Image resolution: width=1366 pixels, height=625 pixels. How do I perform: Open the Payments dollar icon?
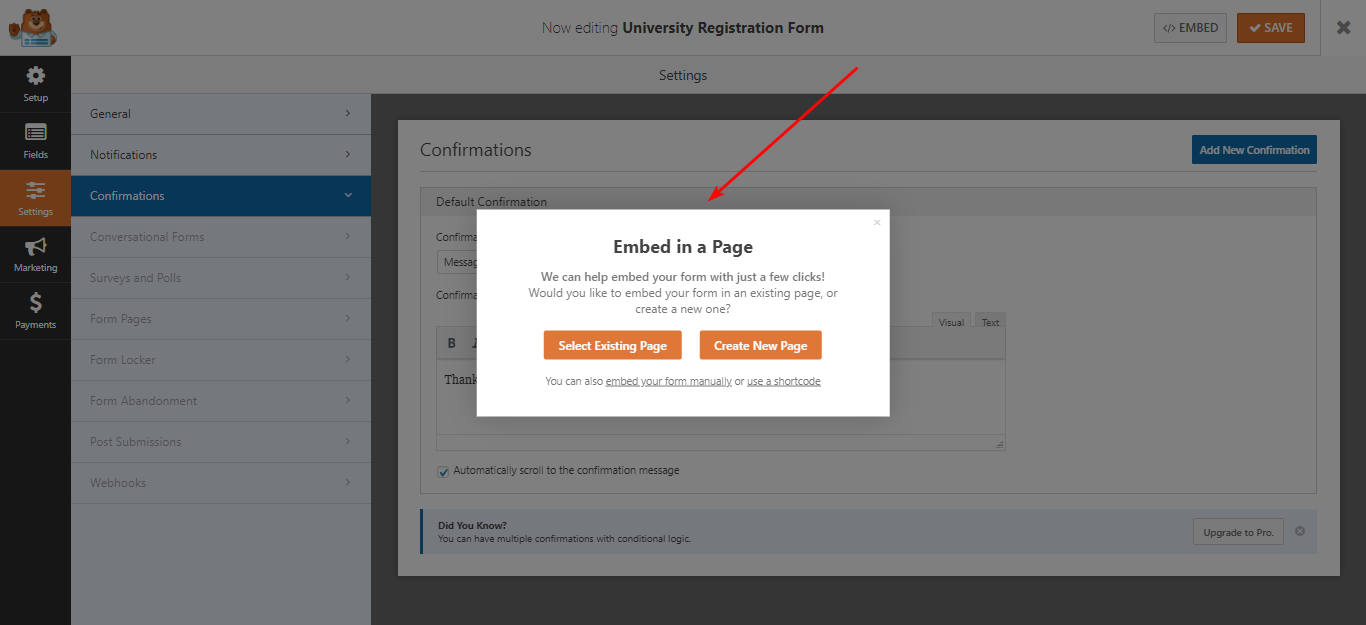point(35,304)
